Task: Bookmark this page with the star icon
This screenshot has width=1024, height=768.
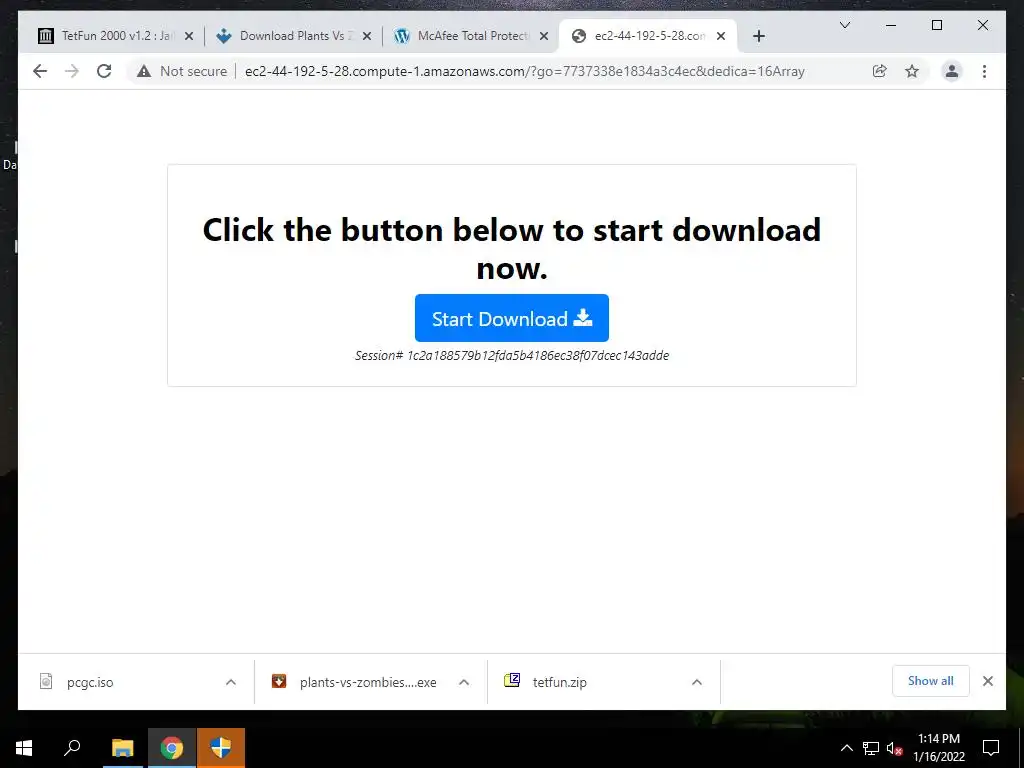Action: click(x=912, y=71)
